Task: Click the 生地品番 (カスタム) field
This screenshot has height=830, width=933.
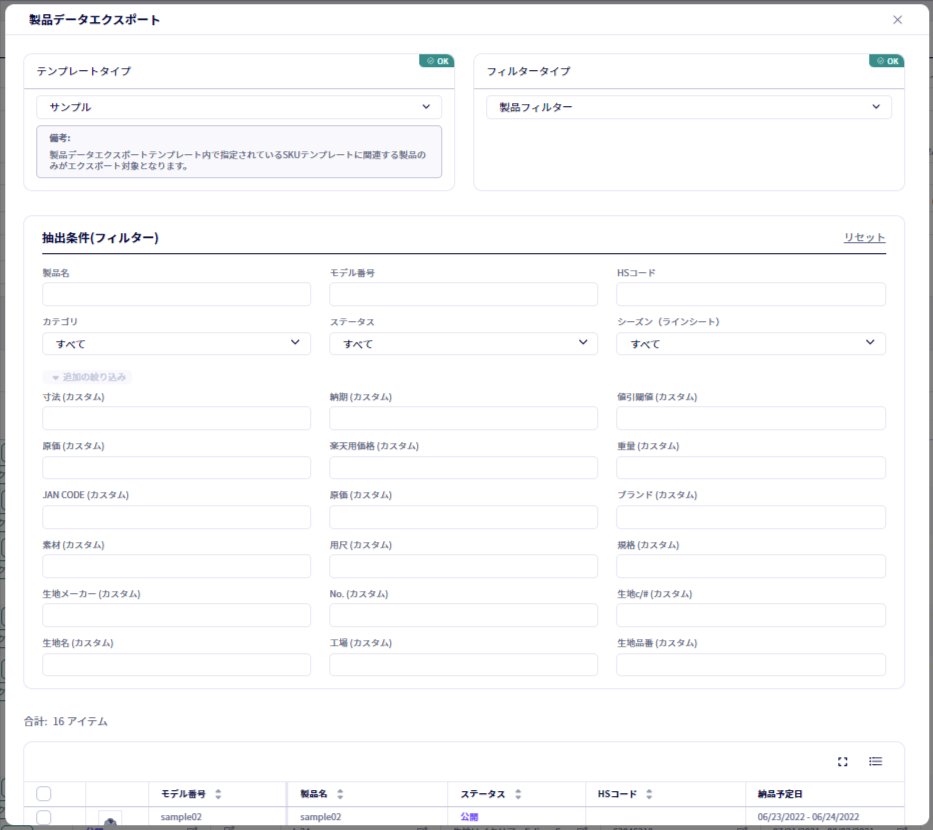Action: tap(751, 665)
